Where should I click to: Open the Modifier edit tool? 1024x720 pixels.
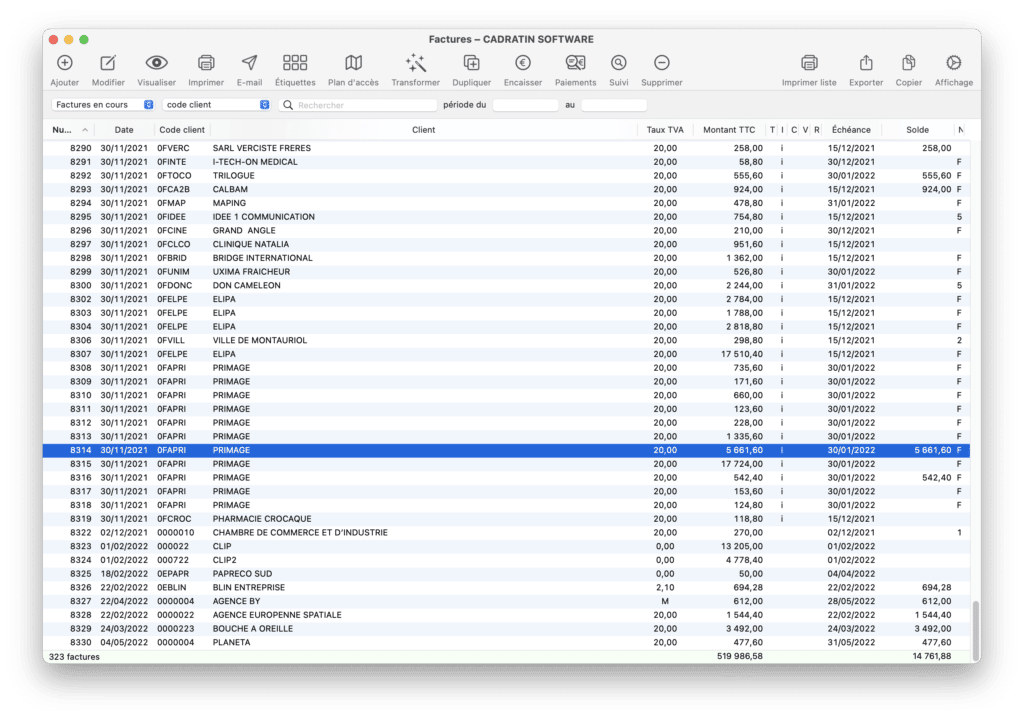pyautogui.click(x=108, y=63)
